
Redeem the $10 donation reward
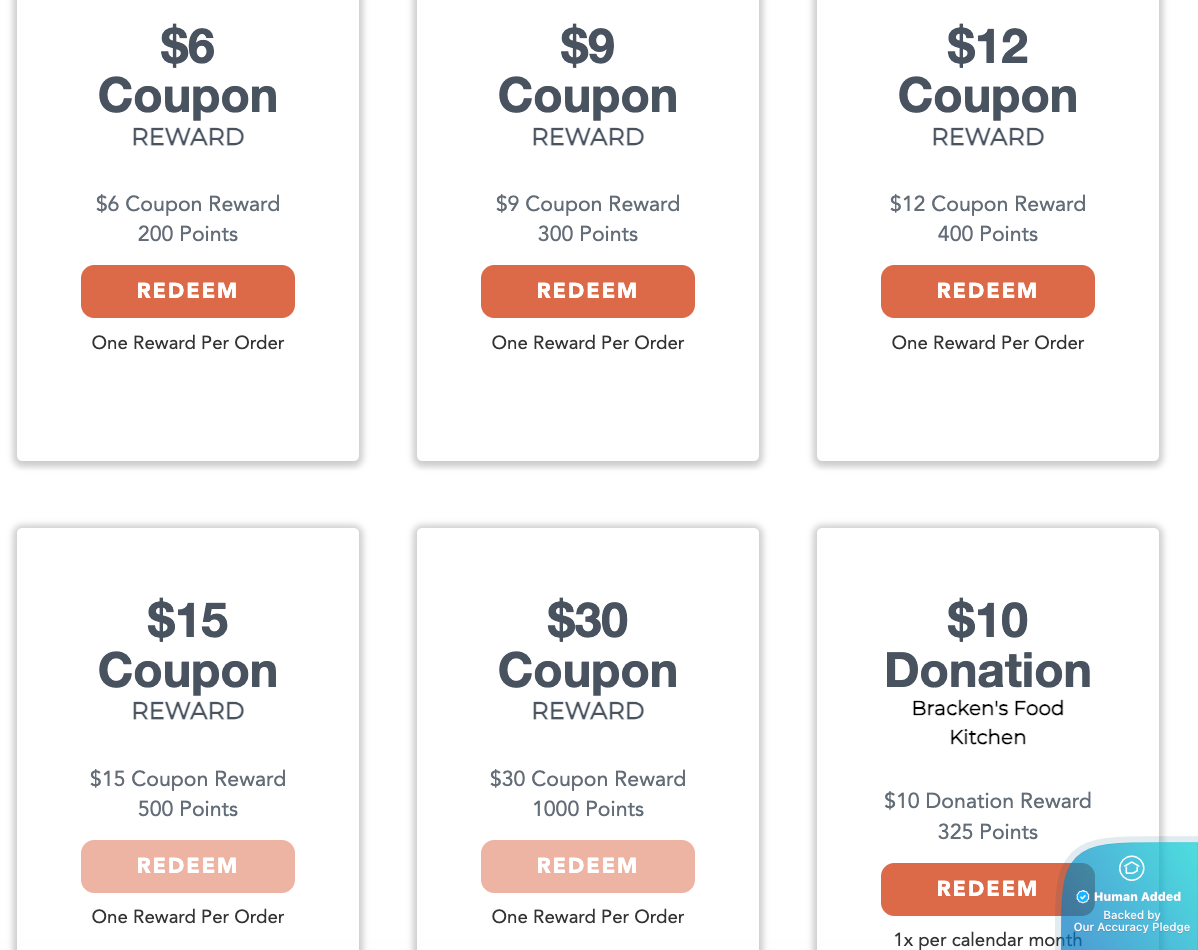pyautogui.click(x=970, y=889)
